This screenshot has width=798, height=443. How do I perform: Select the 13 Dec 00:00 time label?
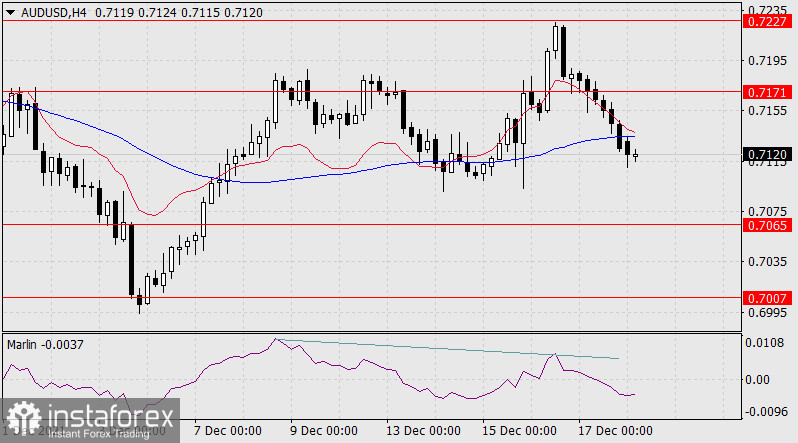click(x=423, y=431)
